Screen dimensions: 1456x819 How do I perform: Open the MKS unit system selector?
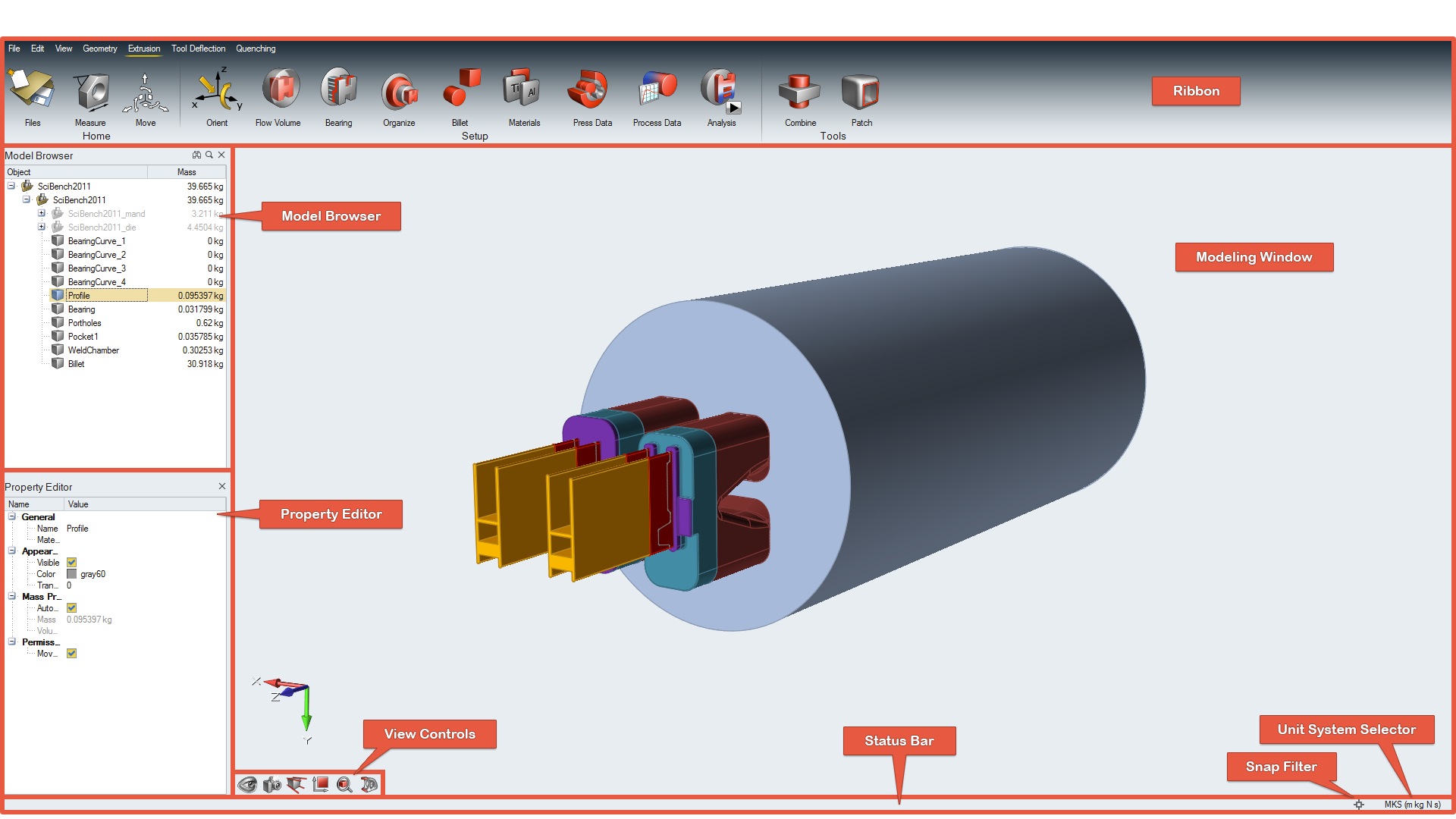[1412, 805]
